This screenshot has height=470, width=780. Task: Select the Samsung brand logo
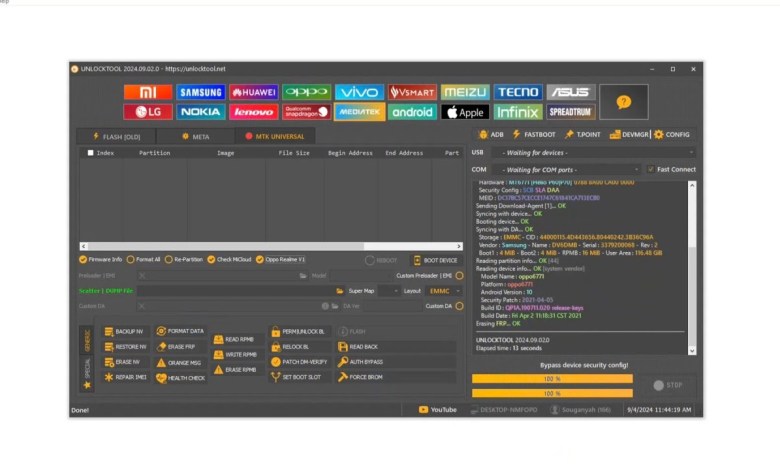click(200, 92)
